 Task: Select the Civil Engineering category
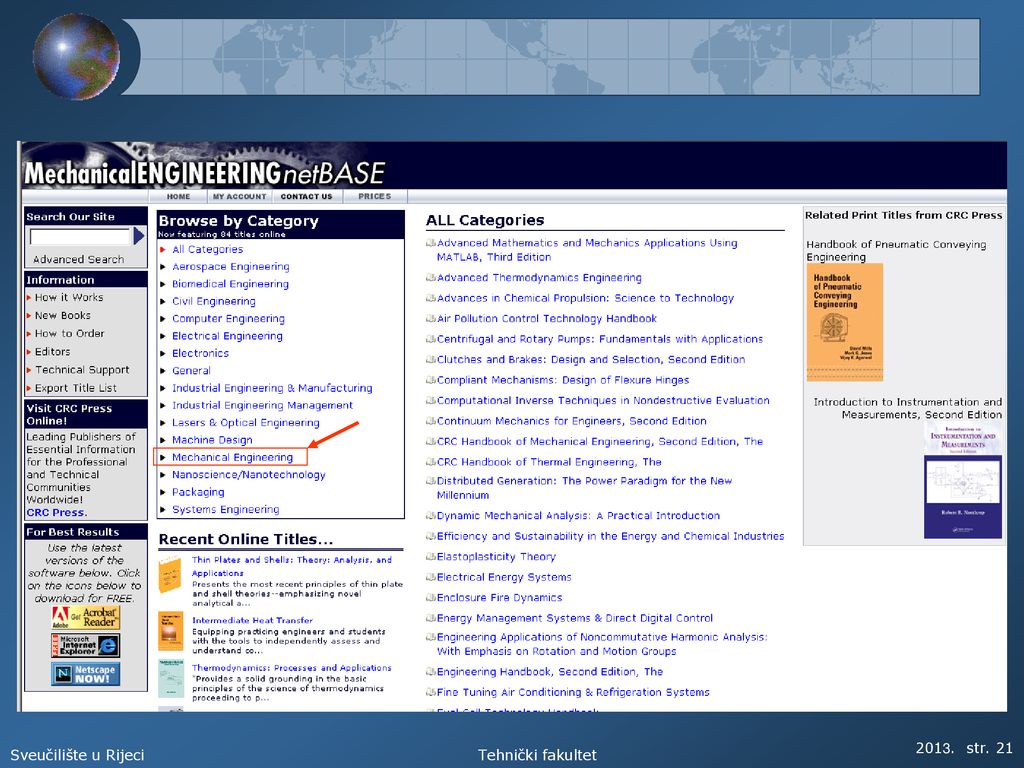[214, 302]
